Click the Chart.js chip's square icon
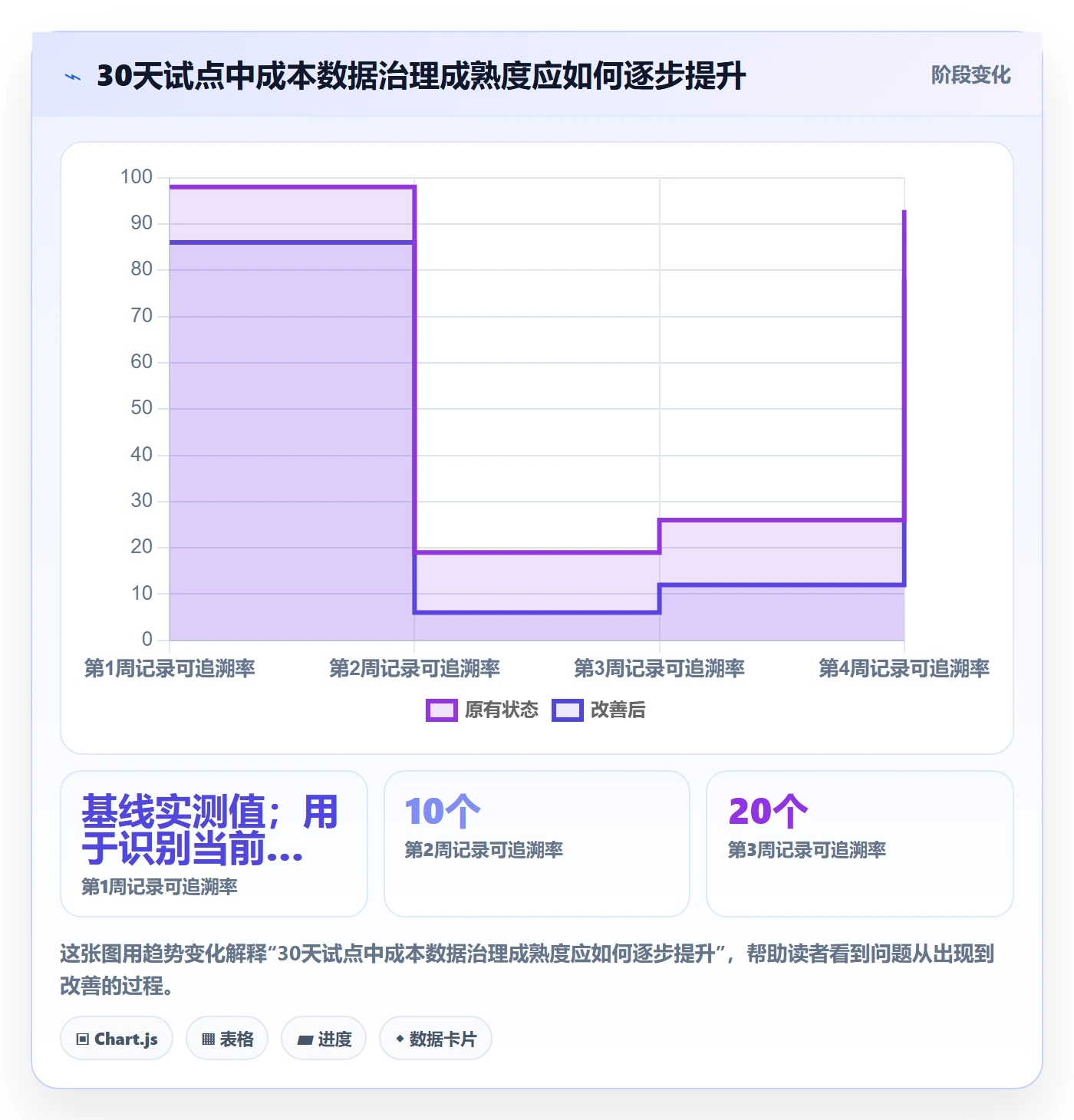Image resolution: width=1074 pixels, height=1120 pixels. point(83,1039)
